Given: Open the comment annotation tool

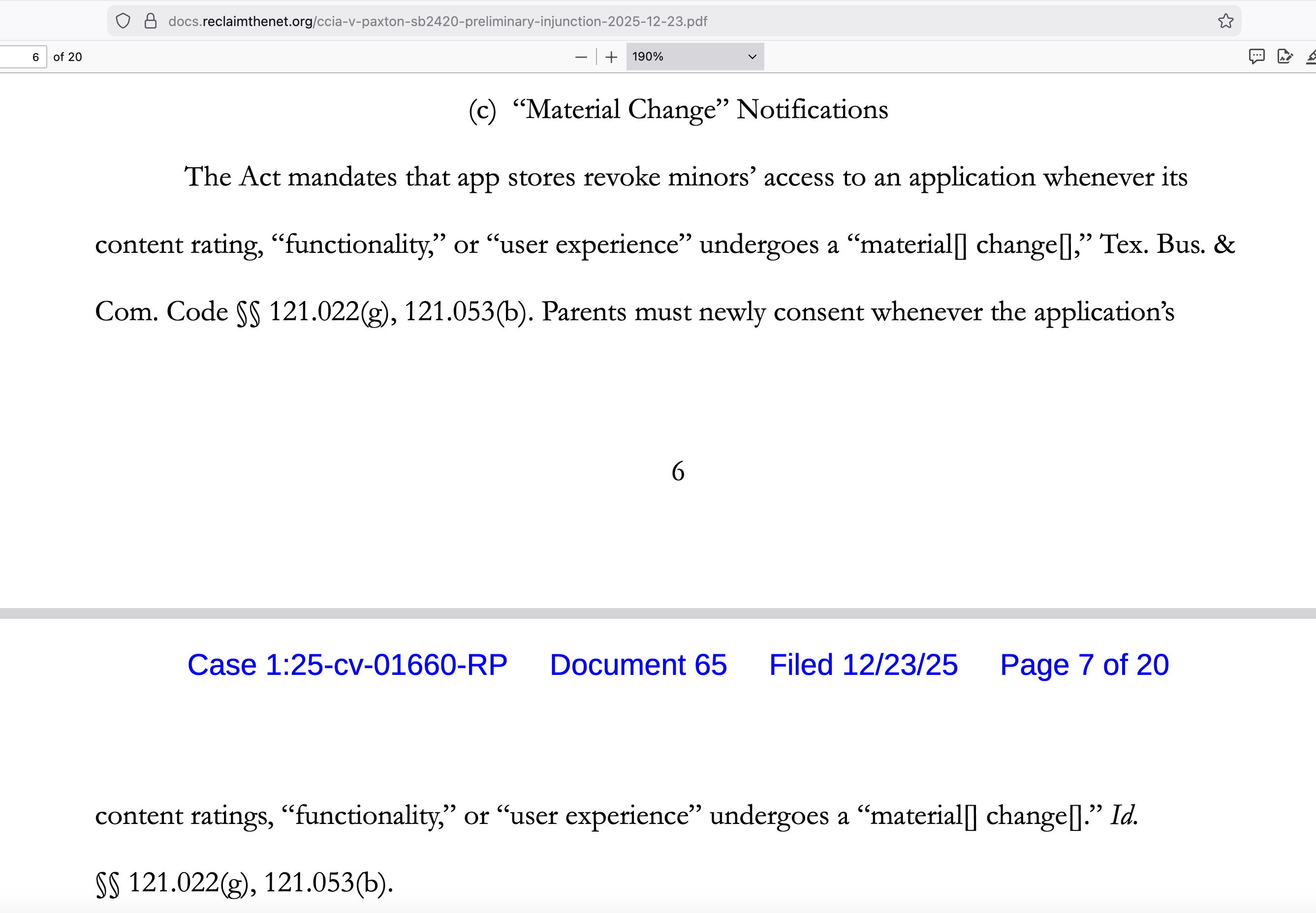Looking at the screenshot, I should coord(1256,56).
